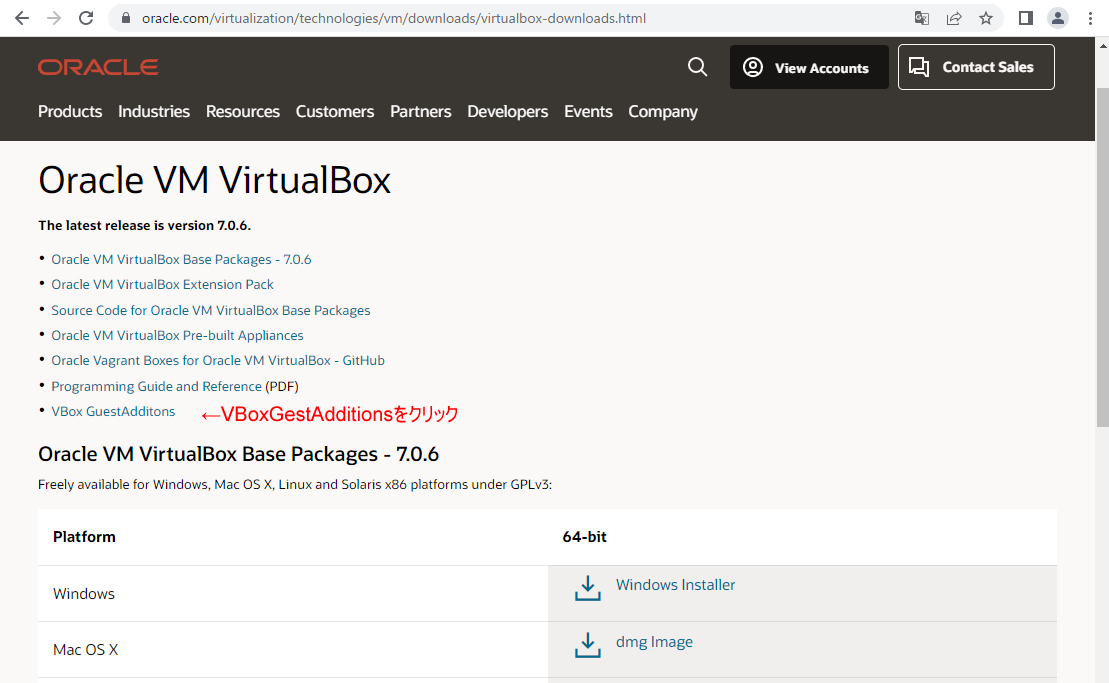Viewport: 1109px width, 683px height.
Task: Reload the current page
Action: tap(86, 18)
